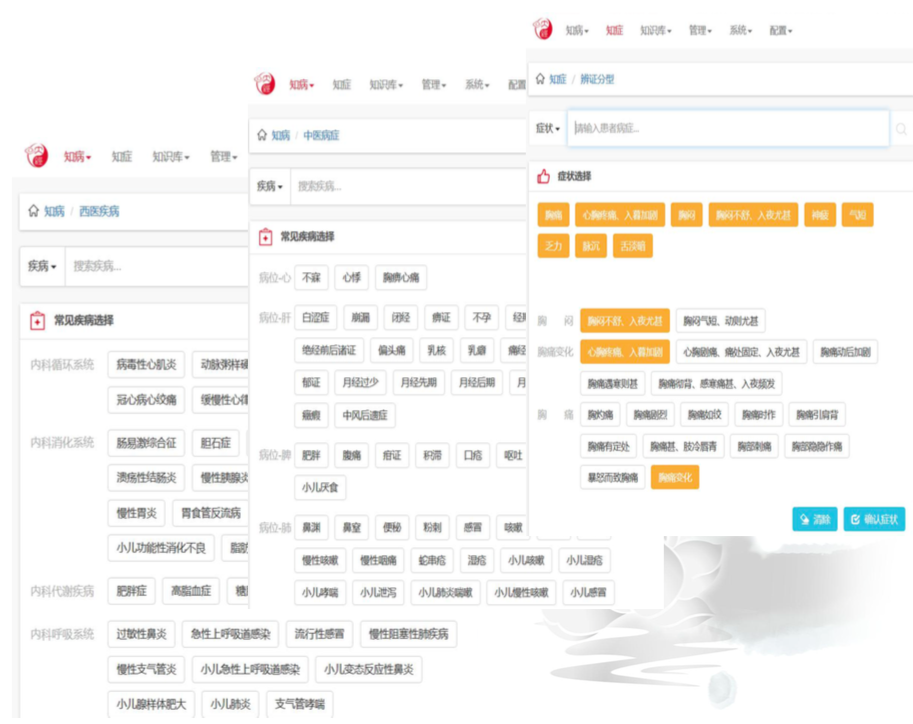
Task: Click the orange 气短 selected symptom tag
Action: (x=857, y=215)
